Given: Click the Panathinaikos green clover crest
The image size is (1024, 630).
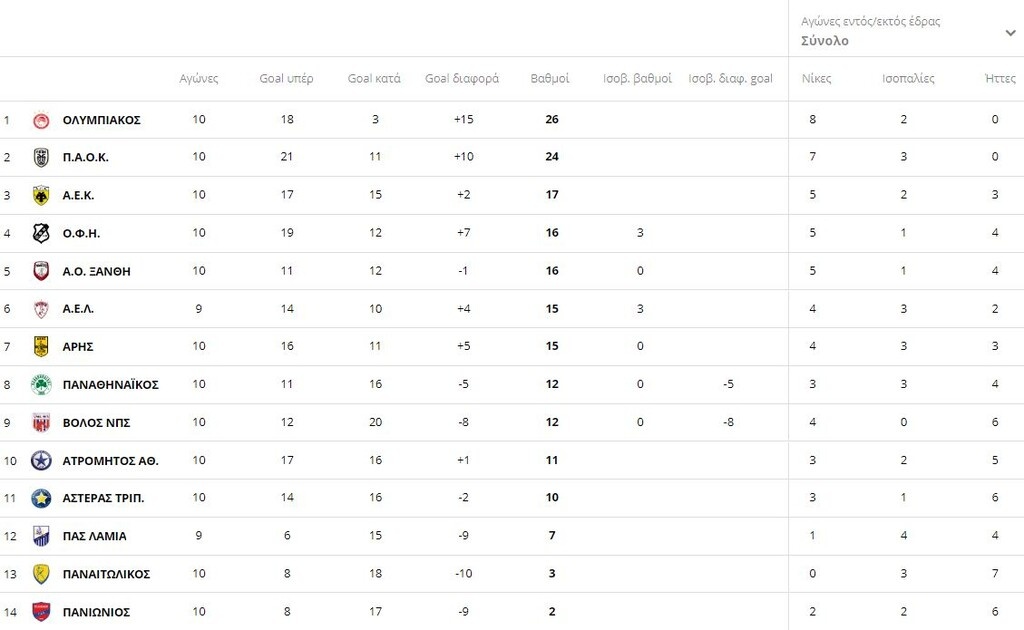Looking at the screenshot, I should (41, 385).
